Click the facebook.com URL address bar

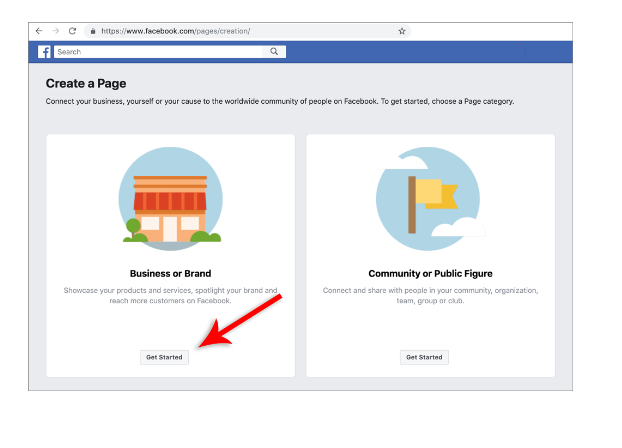(x=248, y=31)
